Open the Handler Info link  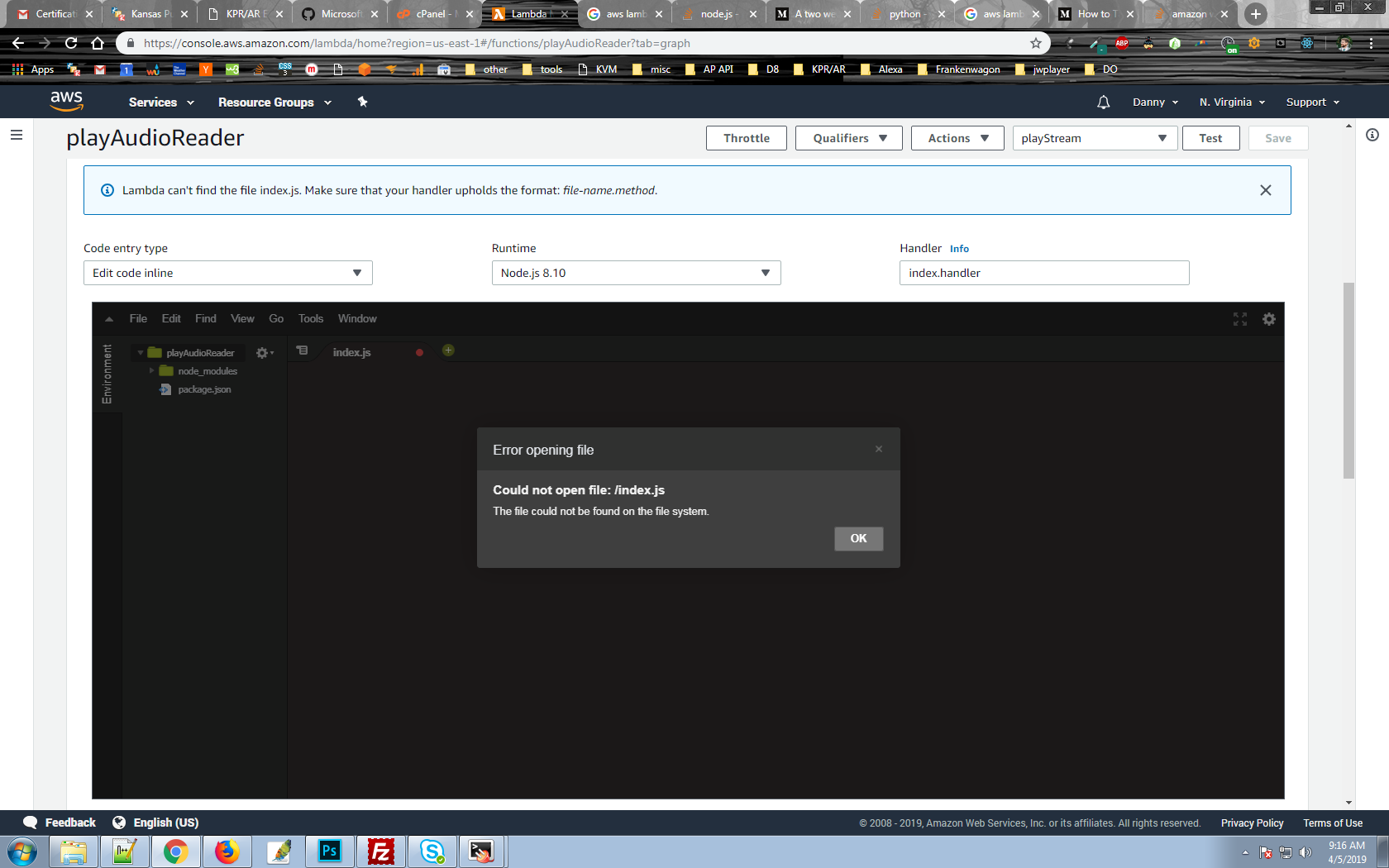[959, 249]
